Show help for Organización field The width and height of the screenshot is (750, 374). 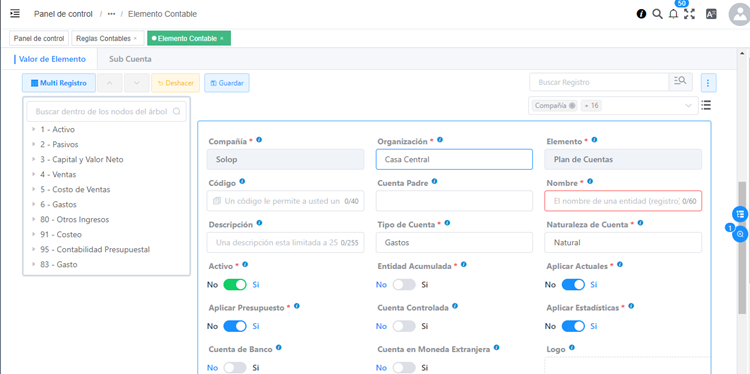coord(440,140)
